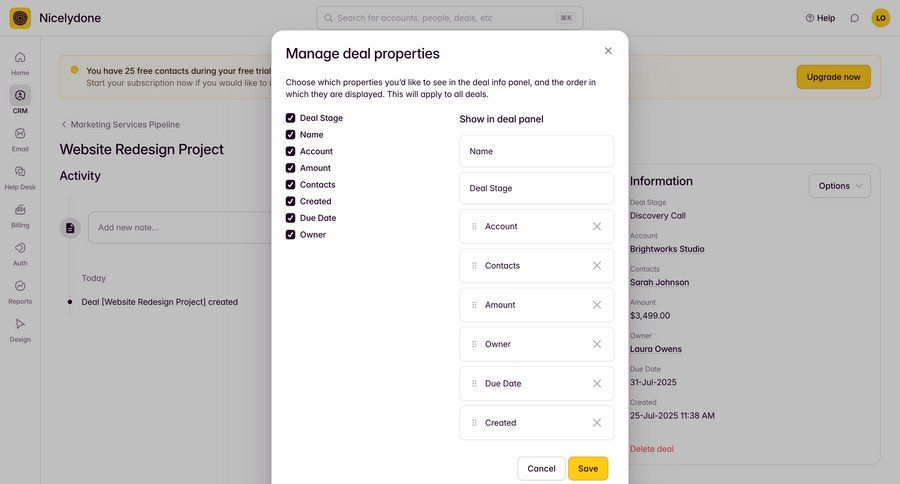This screenshot has height=484, width=900.
Task: Open the chat messages icon in the header
Action: tap(854, 18)
